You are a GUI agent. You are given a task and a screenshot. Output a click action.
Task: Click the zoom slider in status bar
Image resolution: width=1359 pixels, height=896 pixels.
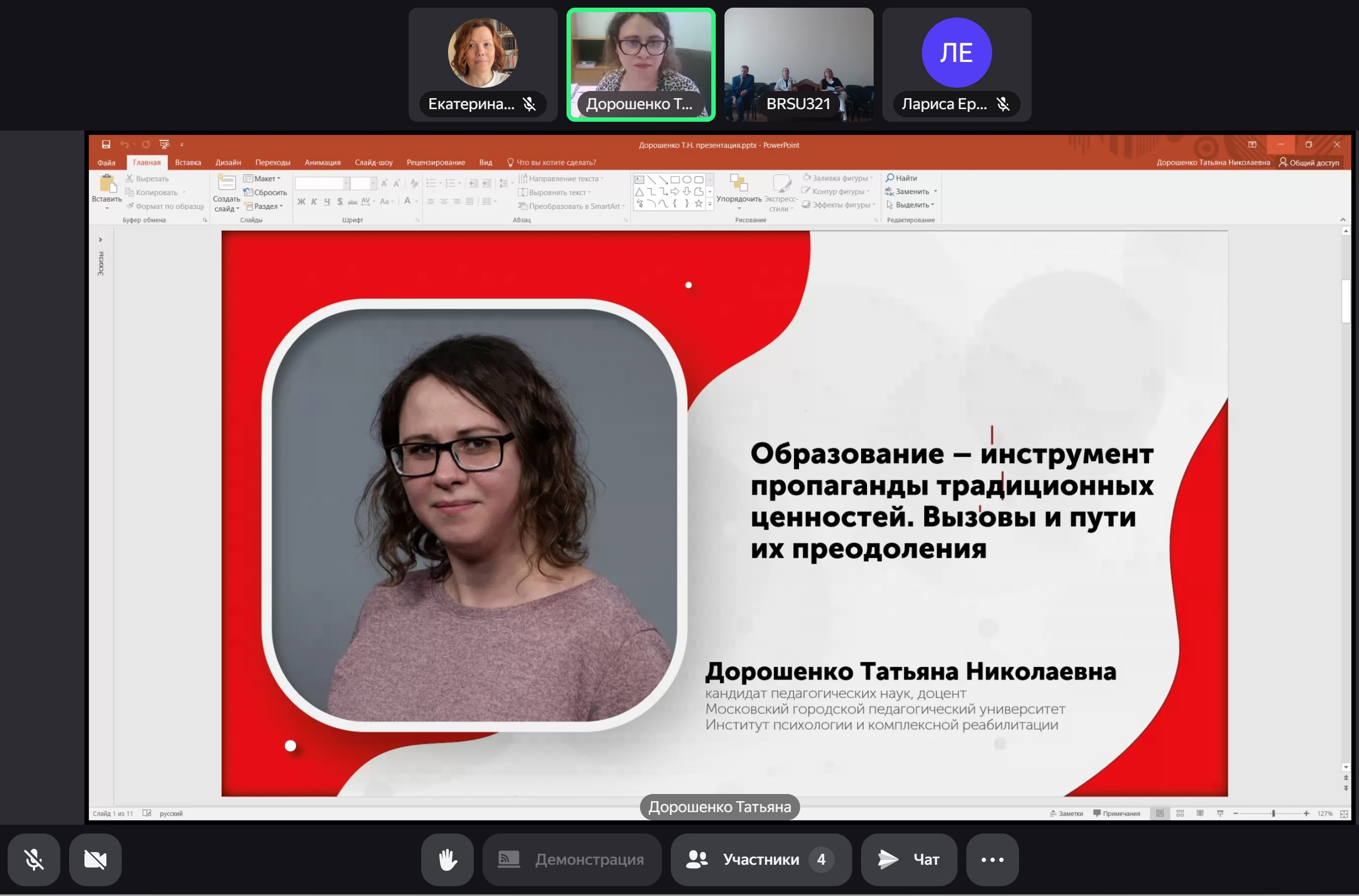click(1273, 813)
